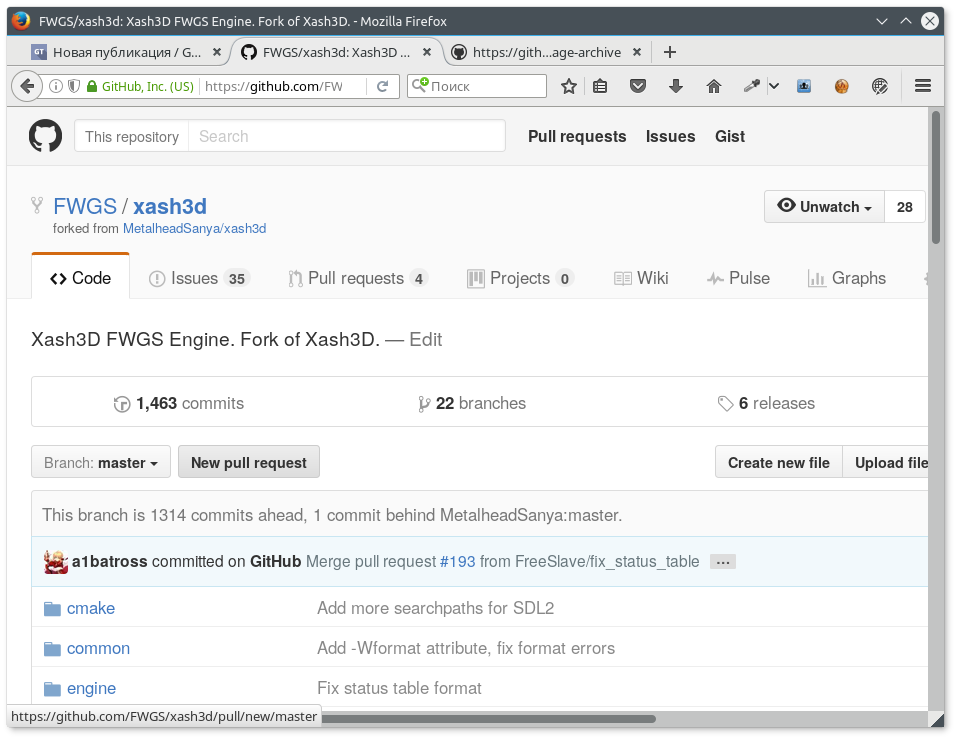Click the vertical page scrollbar

click(936, 180)
